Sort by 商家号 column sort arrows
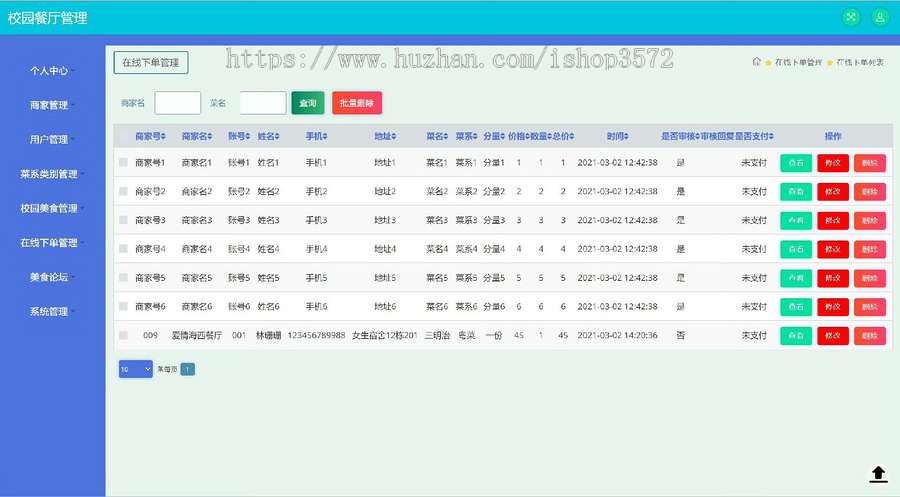 point(163,136)
